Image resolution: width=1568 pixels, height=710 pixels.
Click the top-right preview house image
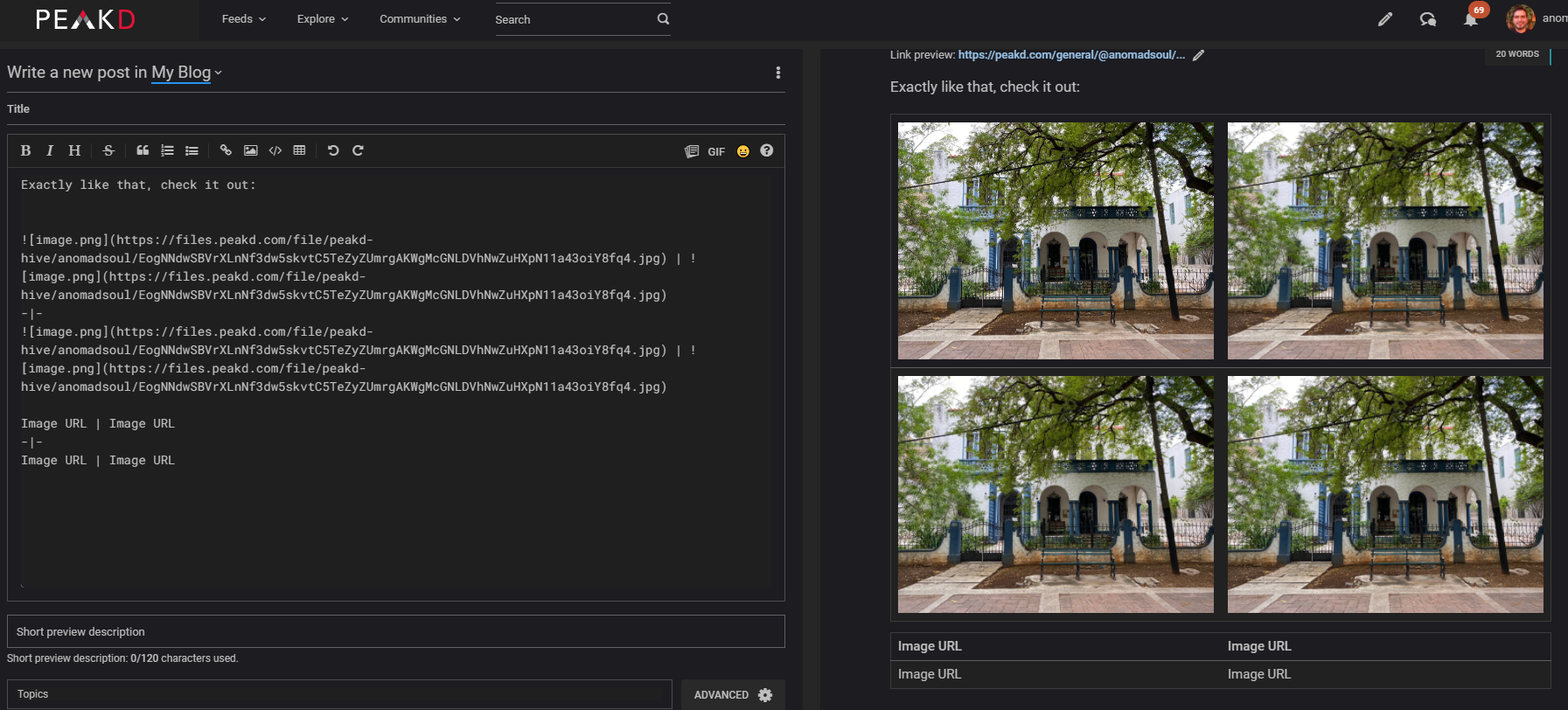pyautogui.click(x=1385, y=240)
